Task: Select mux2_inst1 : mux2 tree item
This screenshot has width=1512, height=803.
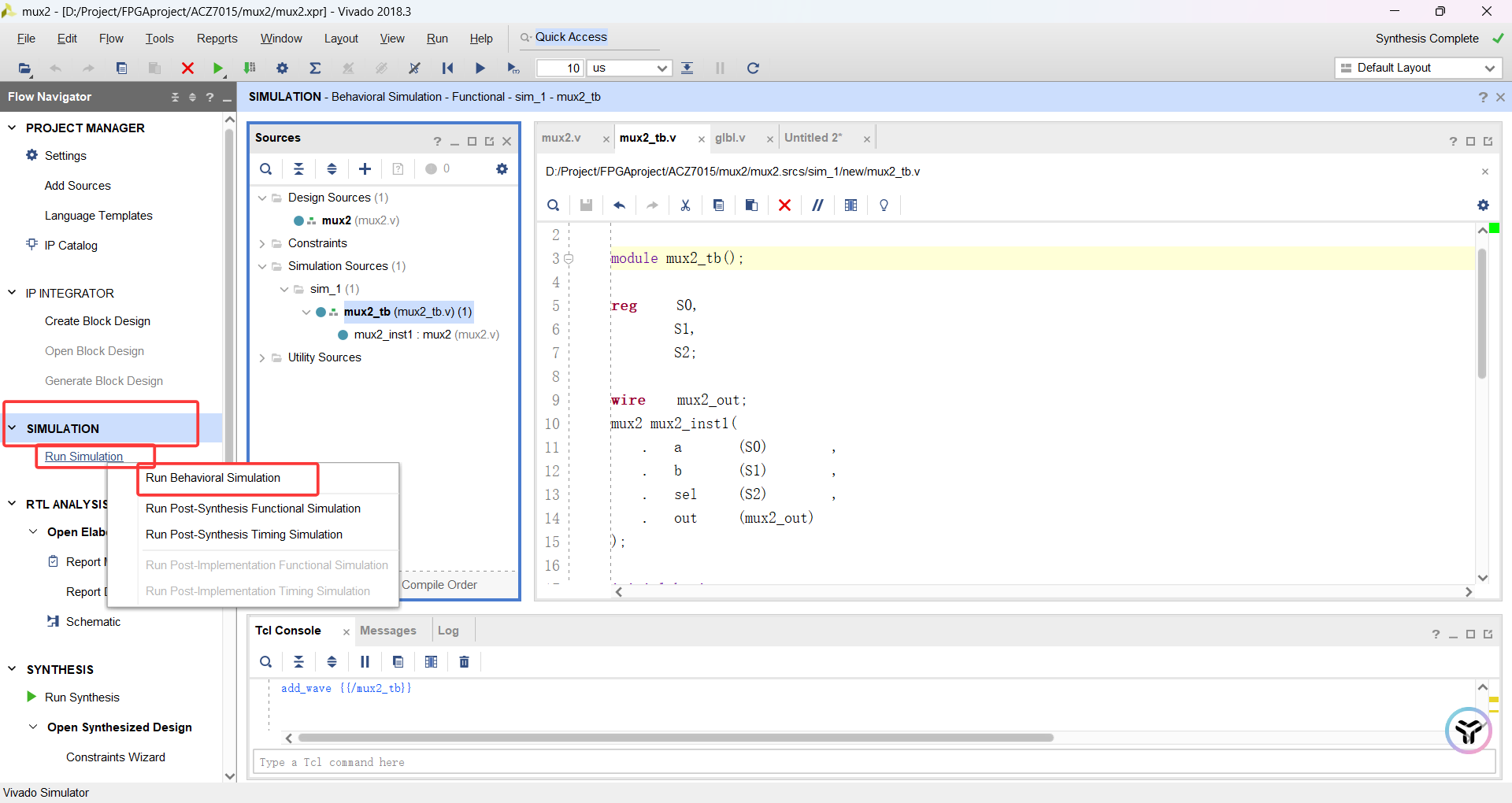Action: point(425,335)
